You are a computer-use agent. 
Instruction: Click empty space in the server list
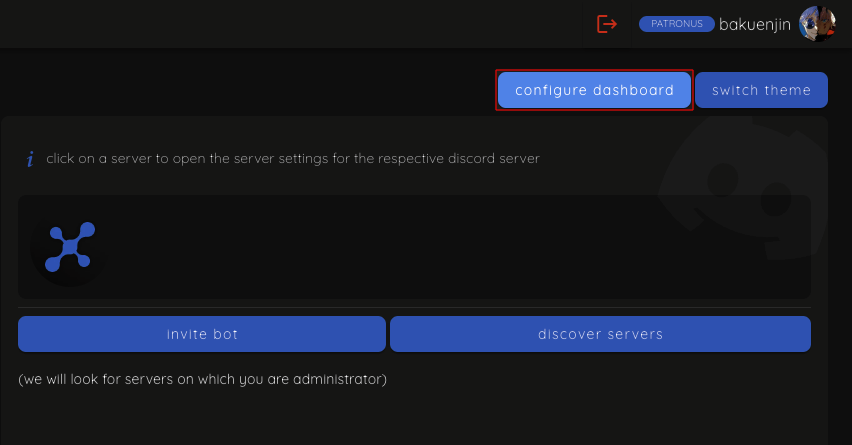click(450, 246)
